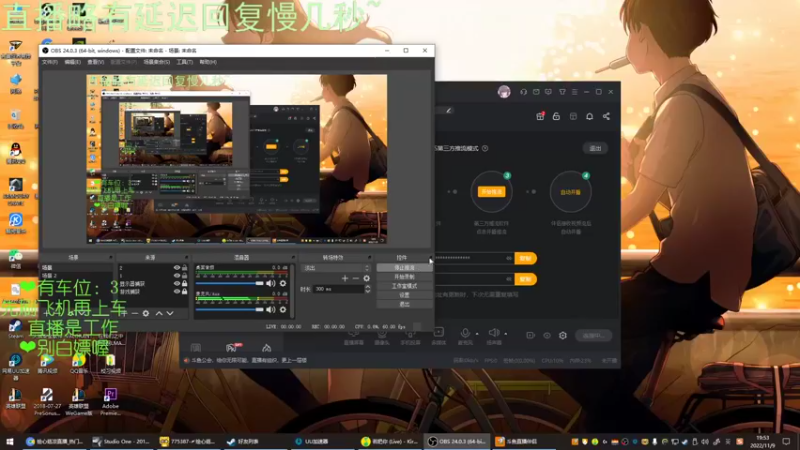Open OBS 设置 settings button

(405, 295)
